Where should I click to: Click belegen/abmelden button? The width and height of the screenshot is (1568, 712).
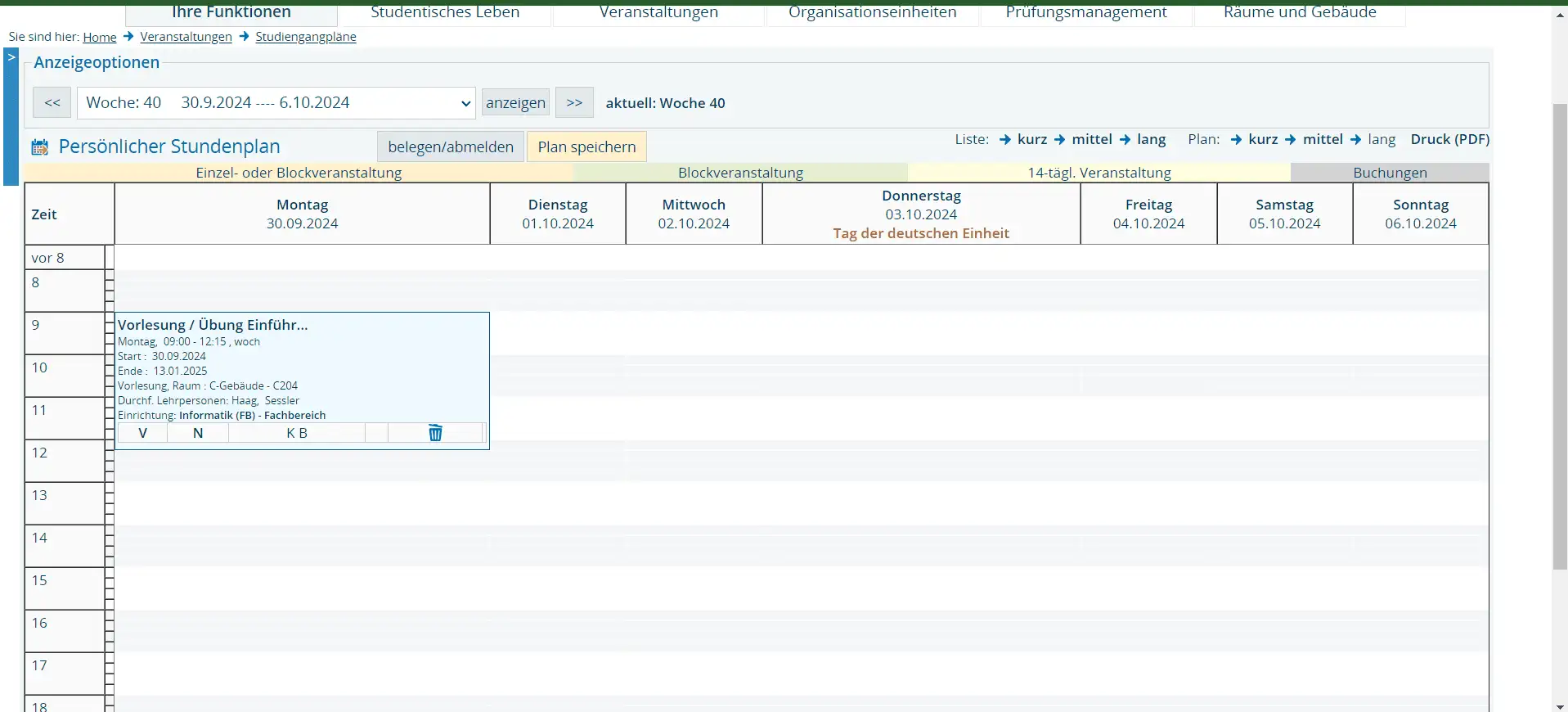(451, 147)
